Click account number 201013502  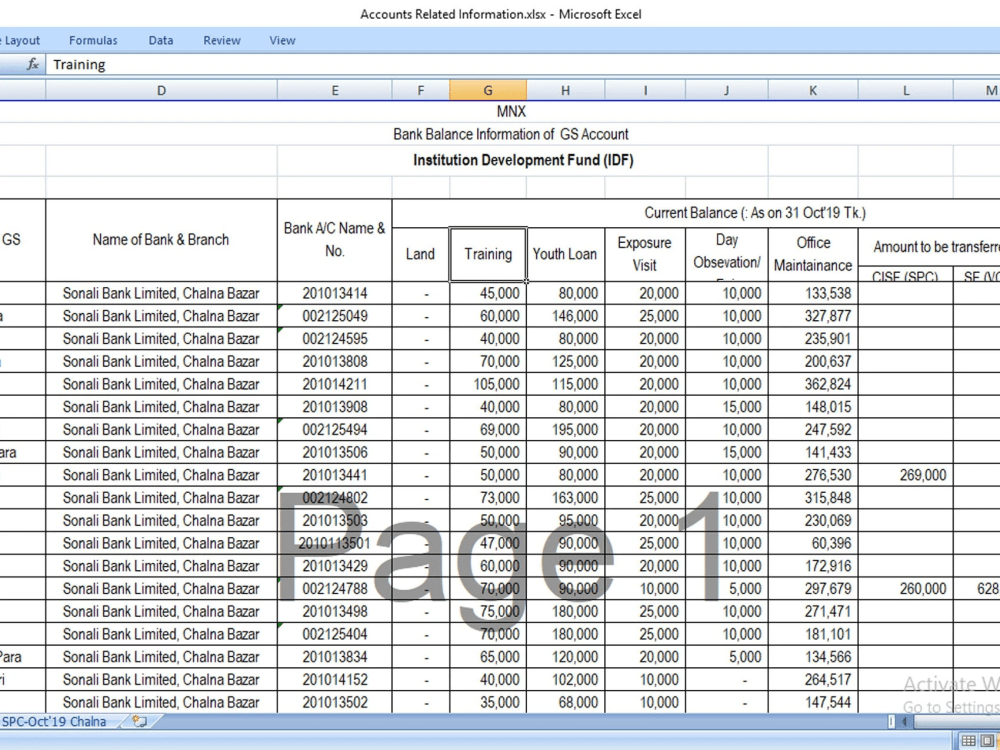click(335, 703)
